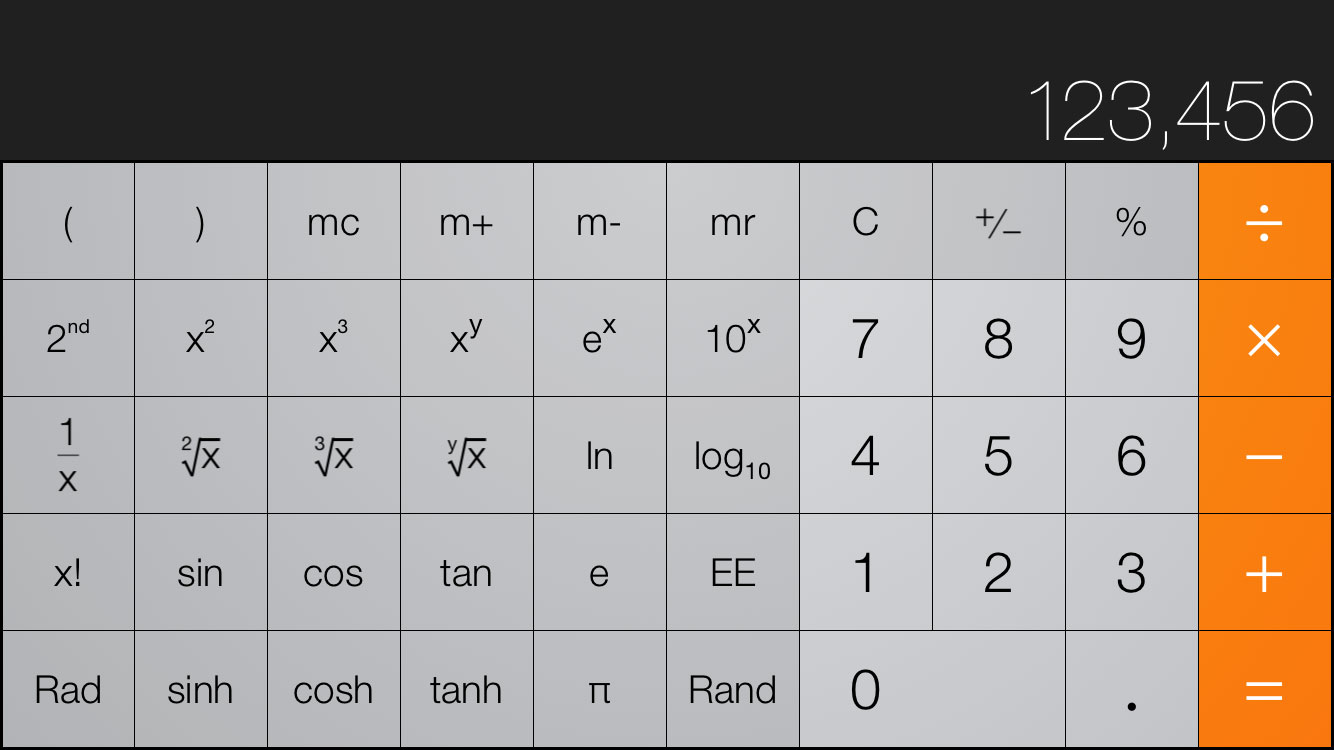Generate a random number with Rand
Screen dimensions: 1334x750
(732, 689)
